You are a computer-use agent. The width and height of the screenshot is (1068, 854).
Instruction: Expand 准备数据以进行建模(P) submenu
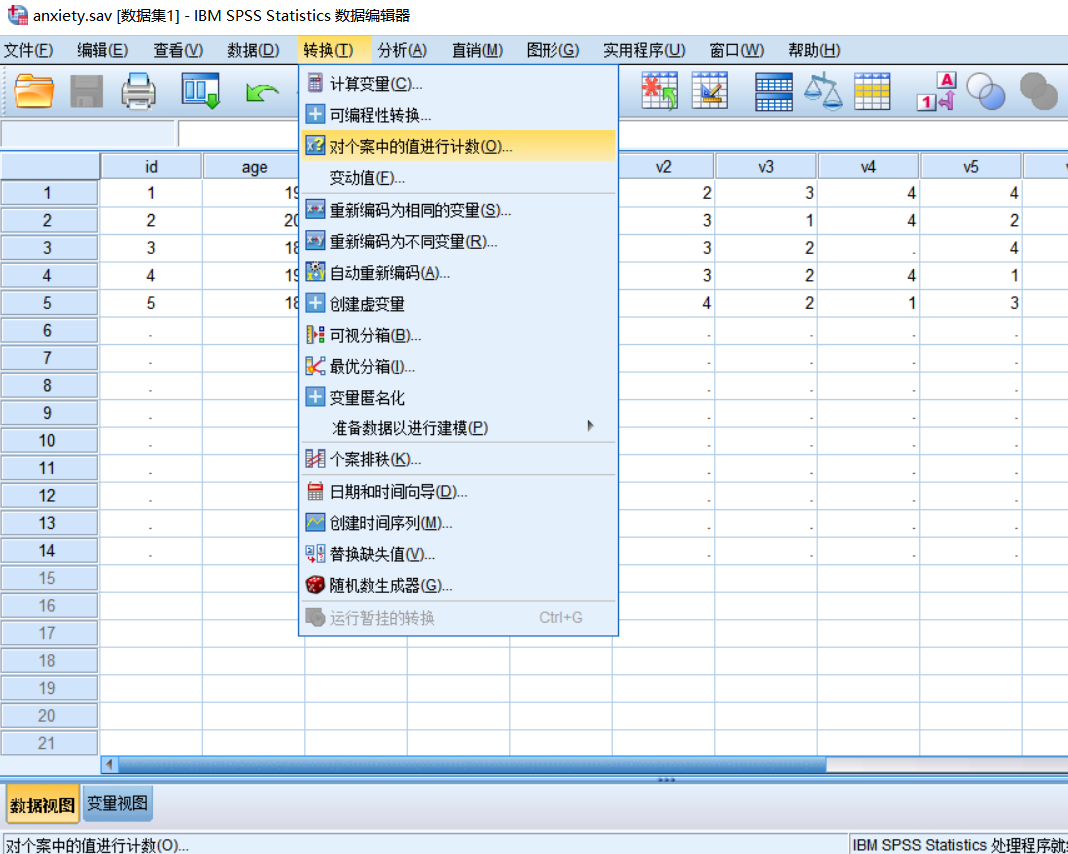click(458, 428)
